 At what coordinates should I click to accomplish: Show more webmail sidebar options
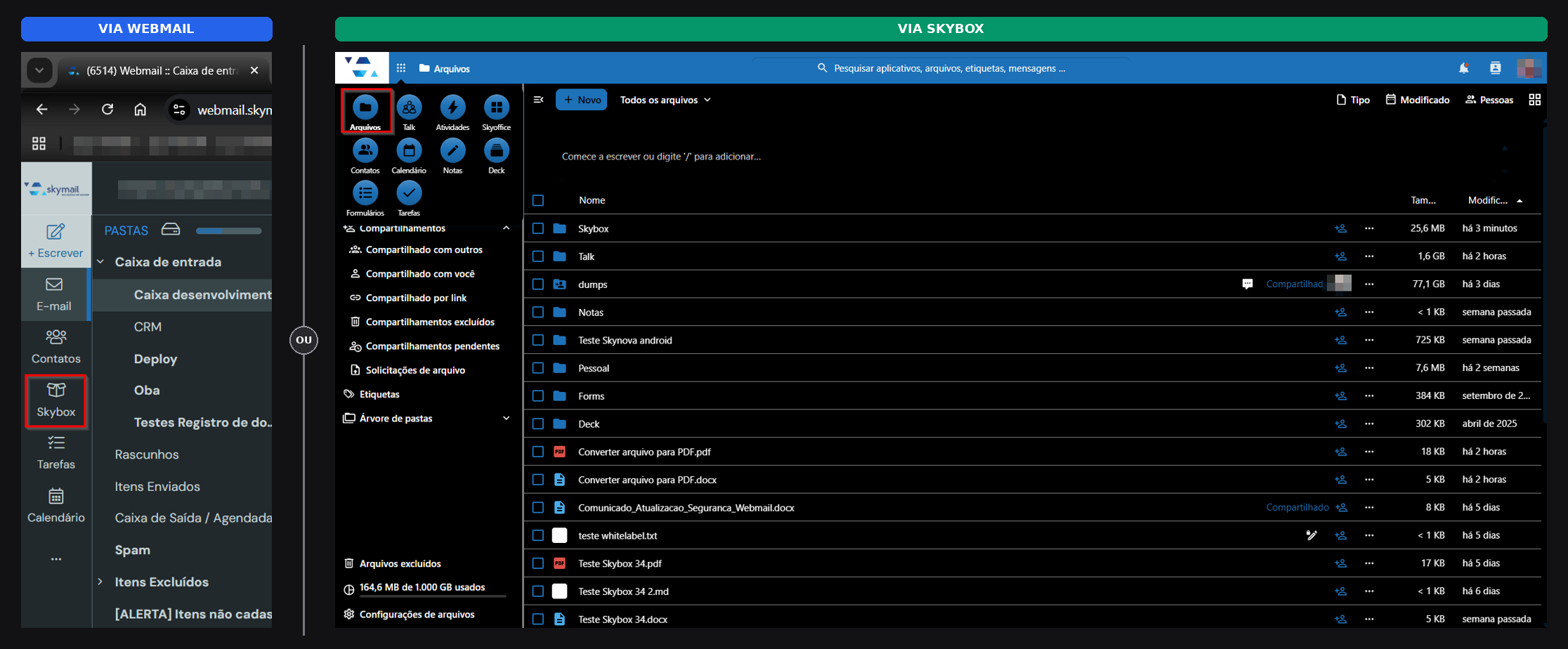pyautogui.click(x=56, y=559)
